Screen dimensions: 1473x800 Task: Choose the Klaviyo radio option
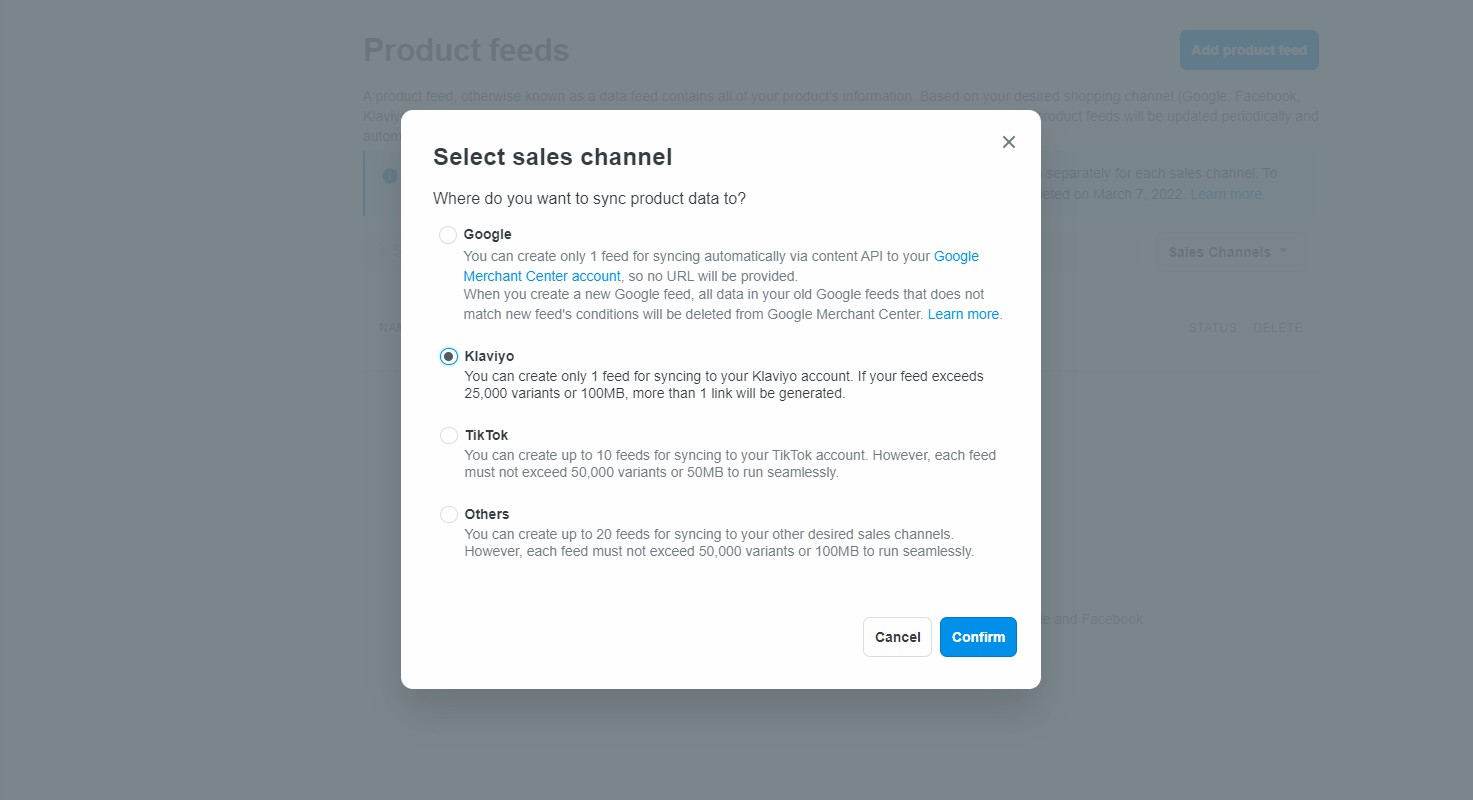pyautogui.click(x=449, y=357)
